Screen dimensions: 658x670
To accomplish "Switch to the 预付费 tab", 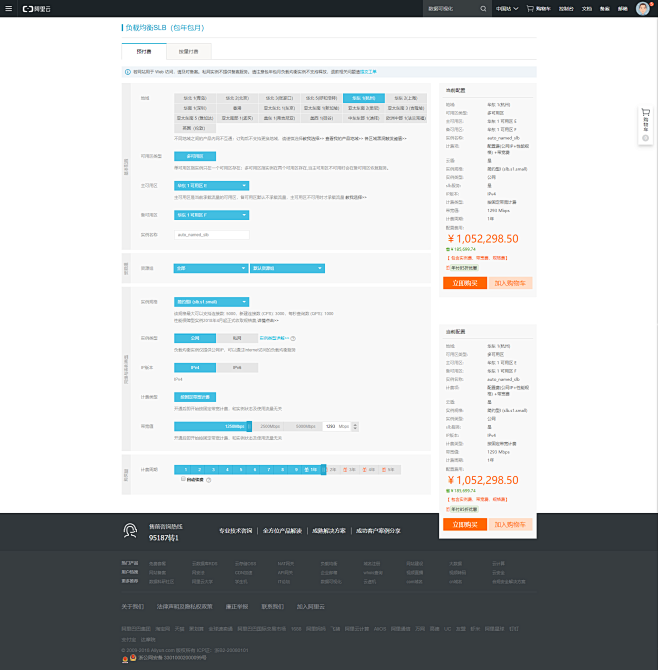I will point(143,51).
